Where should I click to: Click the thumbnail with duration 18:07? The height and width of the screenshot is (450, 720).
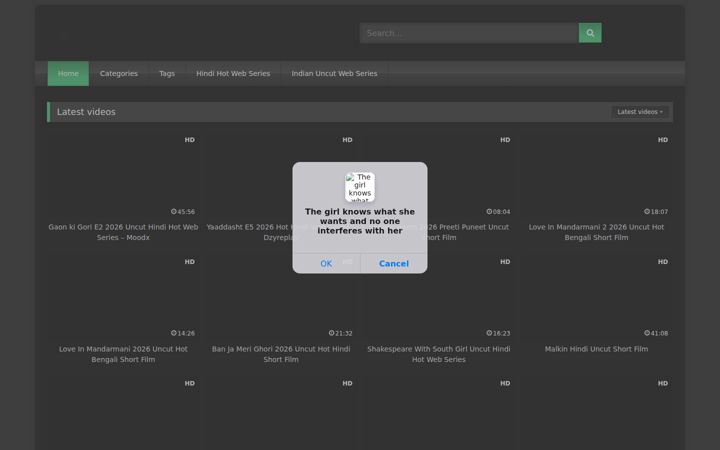coord(596,176)
